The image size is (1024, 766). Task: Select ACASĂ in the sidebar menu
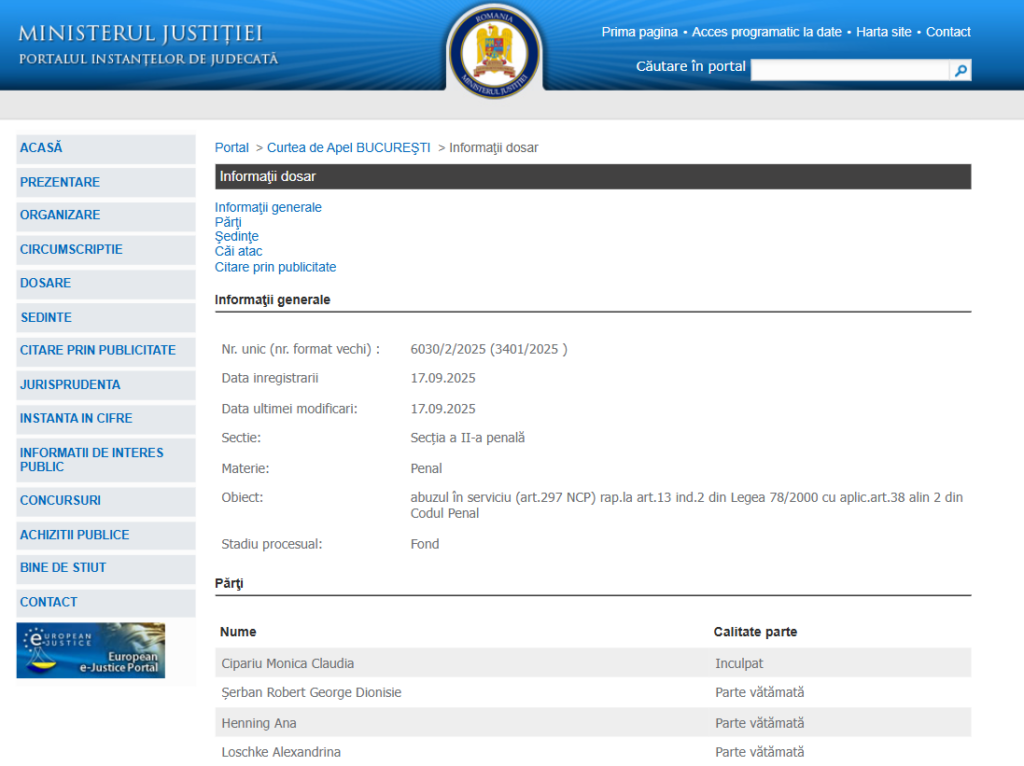[x=41, y=148]
